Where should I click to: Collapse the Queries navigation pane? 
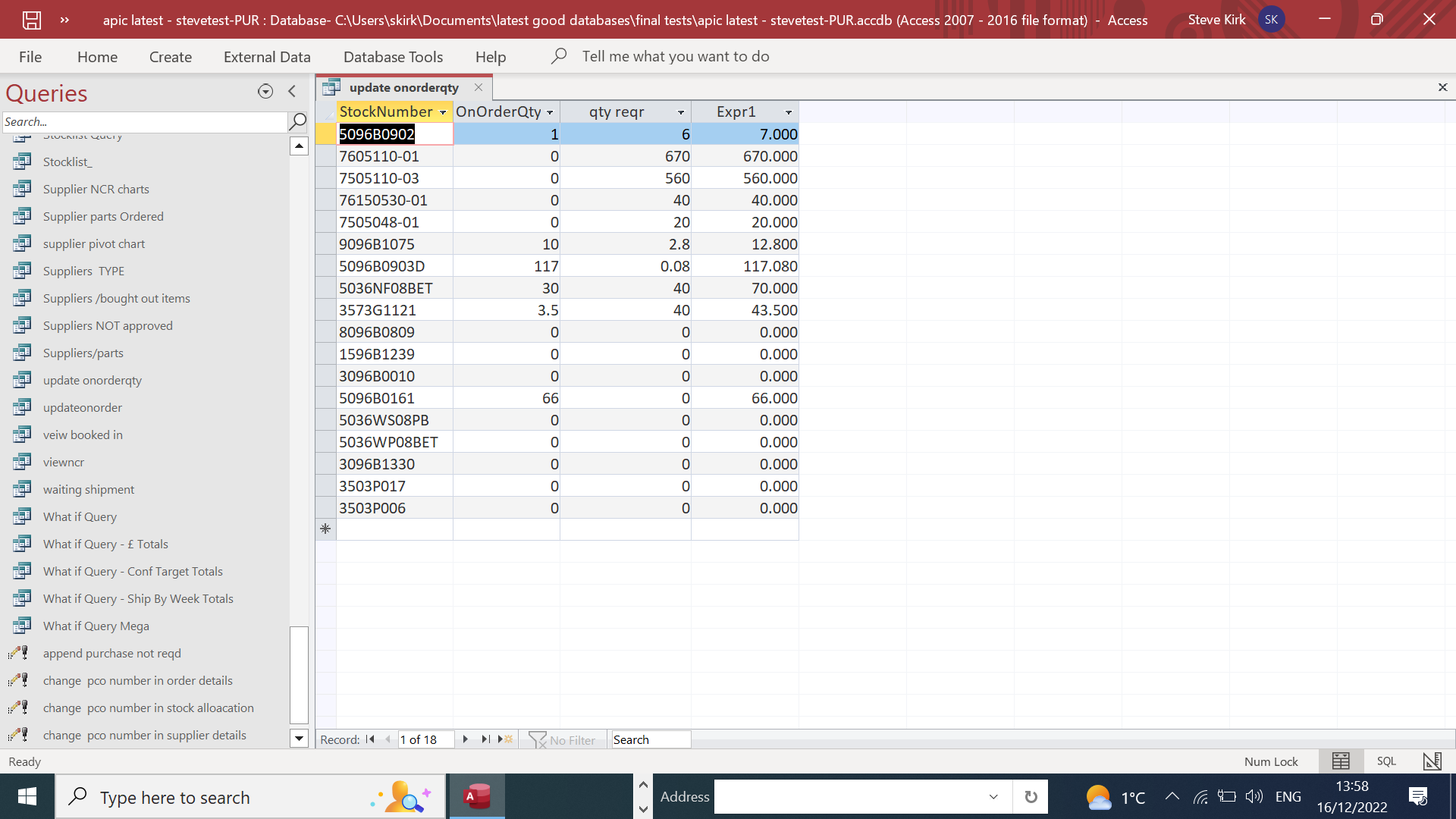click(x=292, y=92)
